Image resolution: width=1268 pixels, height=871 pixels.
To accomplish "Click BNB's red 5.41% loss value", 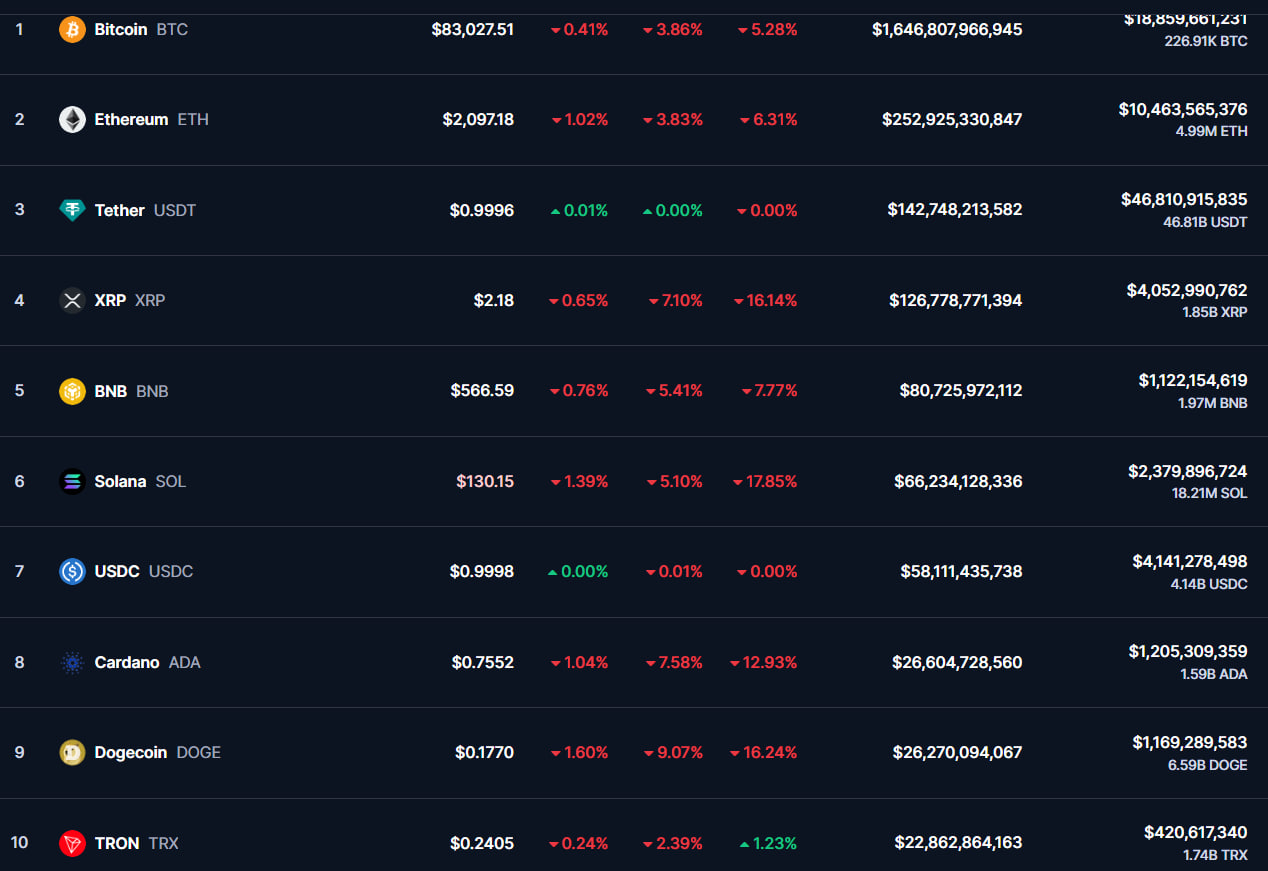I will pyautogui.click(x=674, y=391).
